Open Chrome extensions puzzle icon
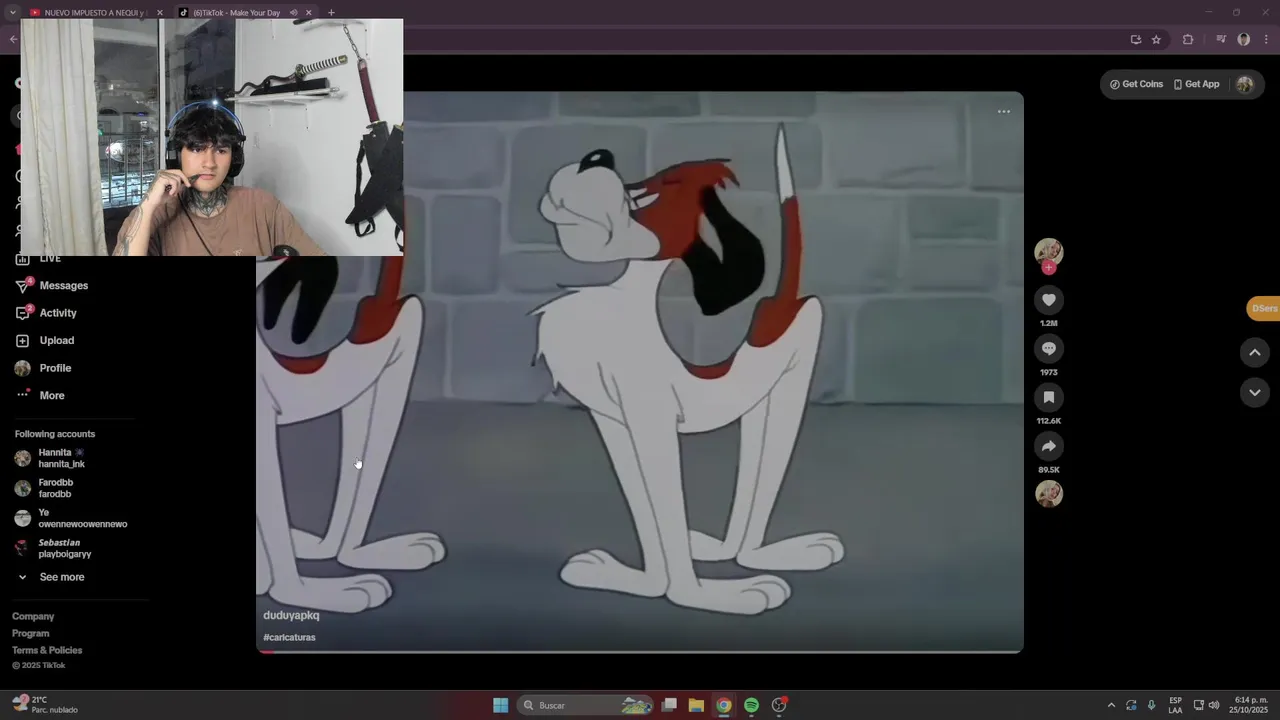1280x720 pixels. [x=1188, y=40]
